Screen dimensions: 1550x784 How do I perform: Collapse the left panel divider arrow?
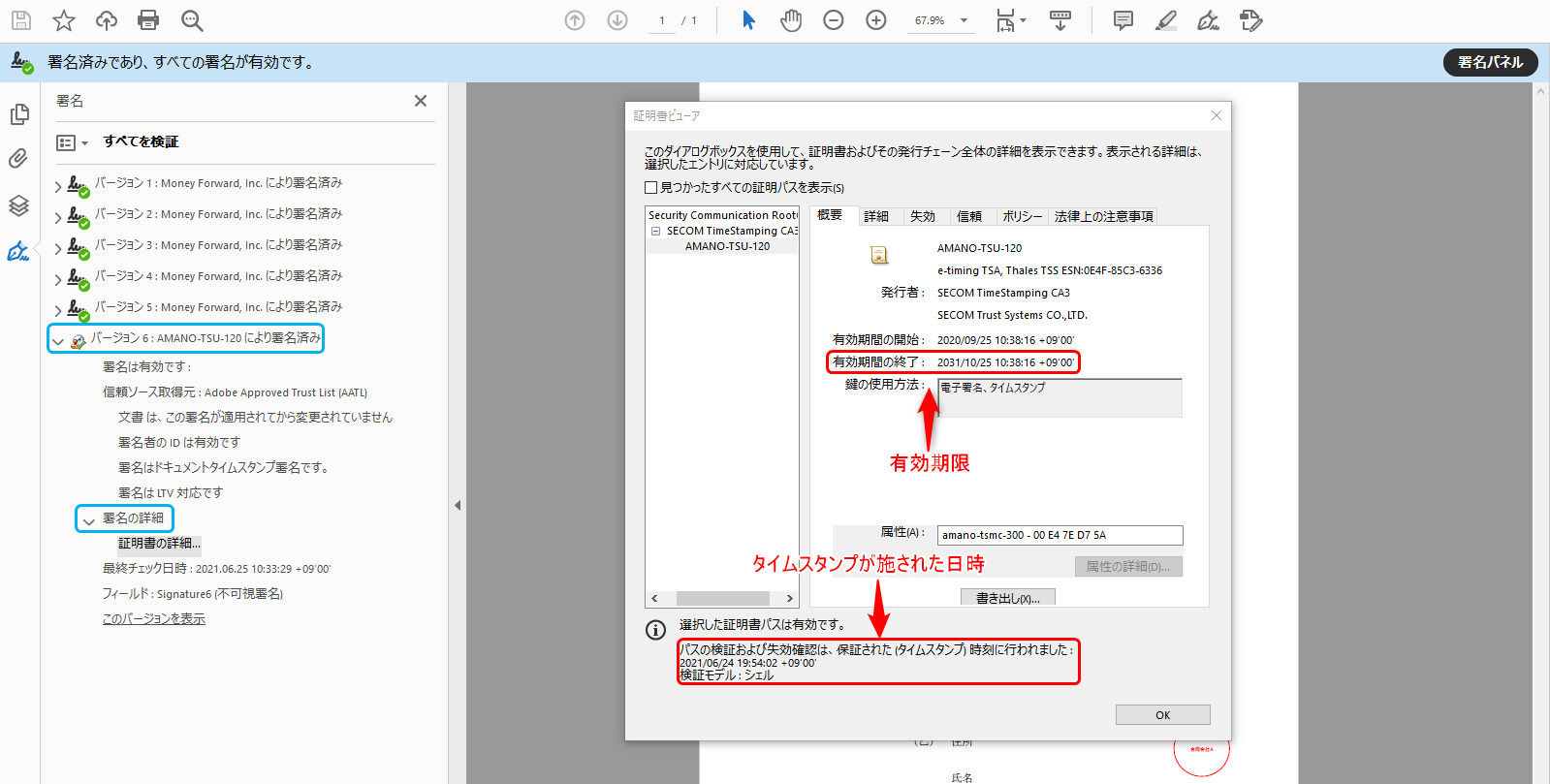point(458,505)
